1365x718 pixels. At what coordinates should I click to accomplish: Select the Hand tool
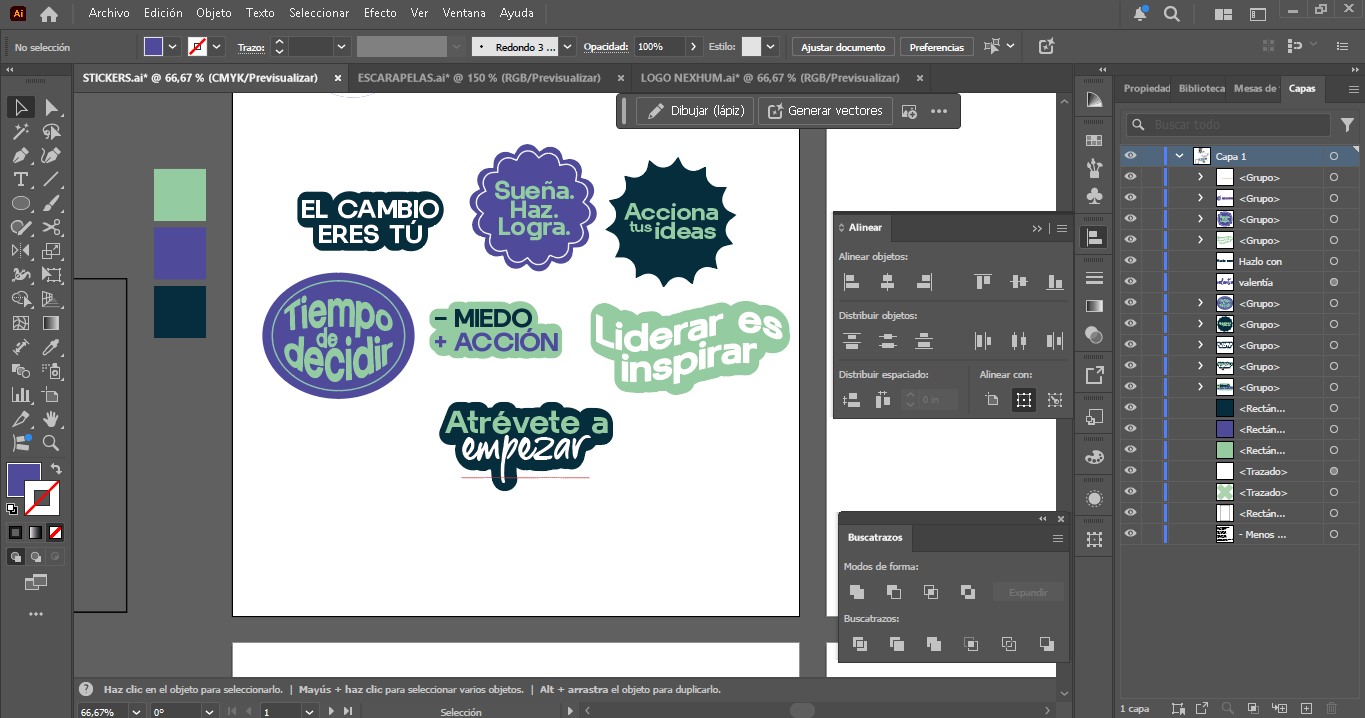click(x=51, y=419)
